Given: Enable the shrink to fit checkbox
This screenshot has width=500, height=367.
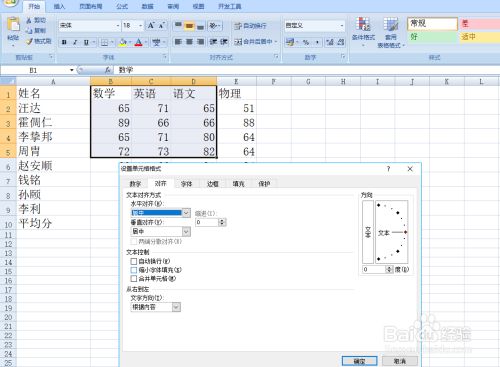Looking at the screenshot, I should tap(134, 270).
